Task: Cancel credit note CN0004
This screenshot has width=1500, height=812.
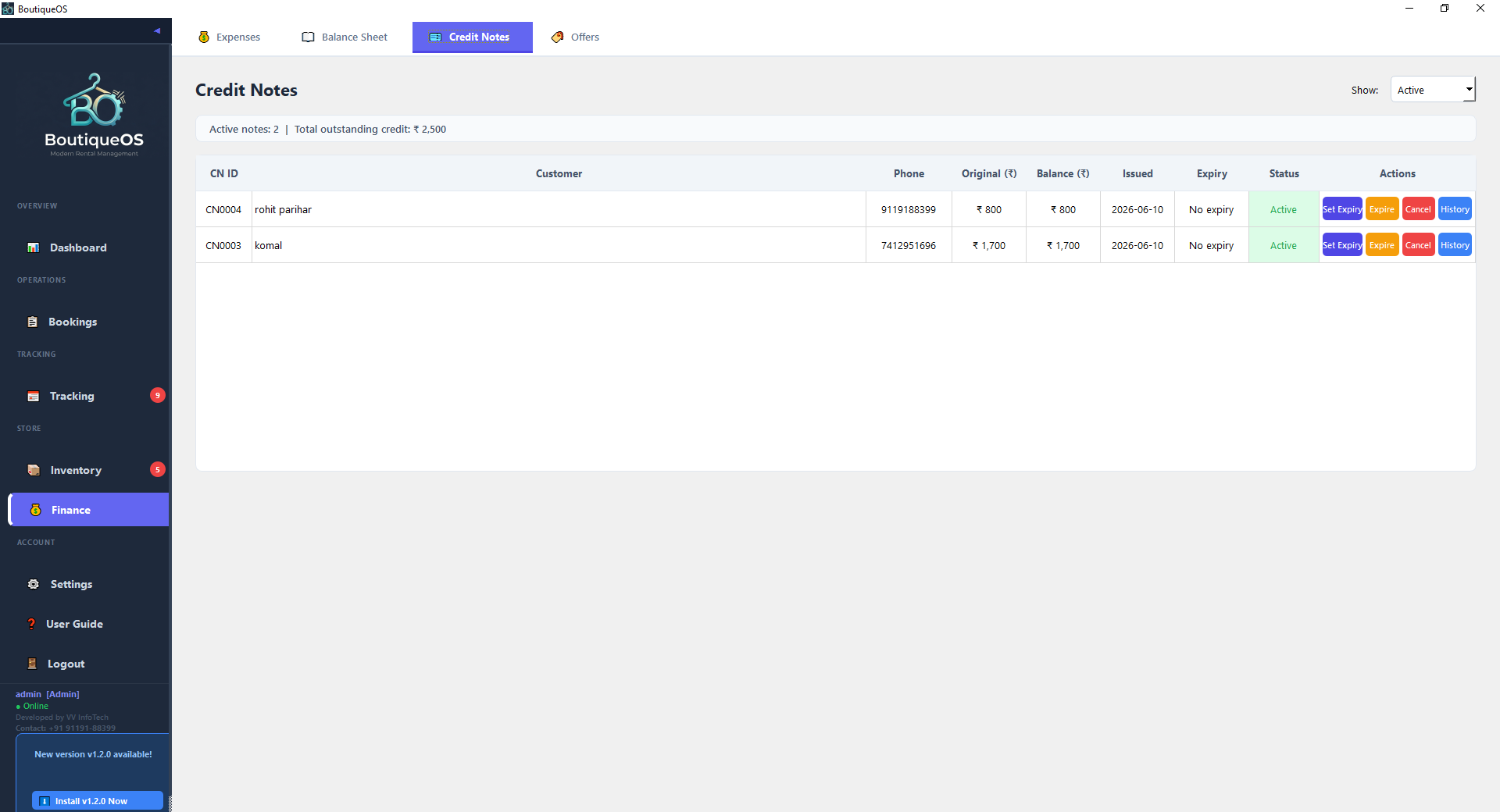Action: pyautogui.click(x=1418, y=209)
